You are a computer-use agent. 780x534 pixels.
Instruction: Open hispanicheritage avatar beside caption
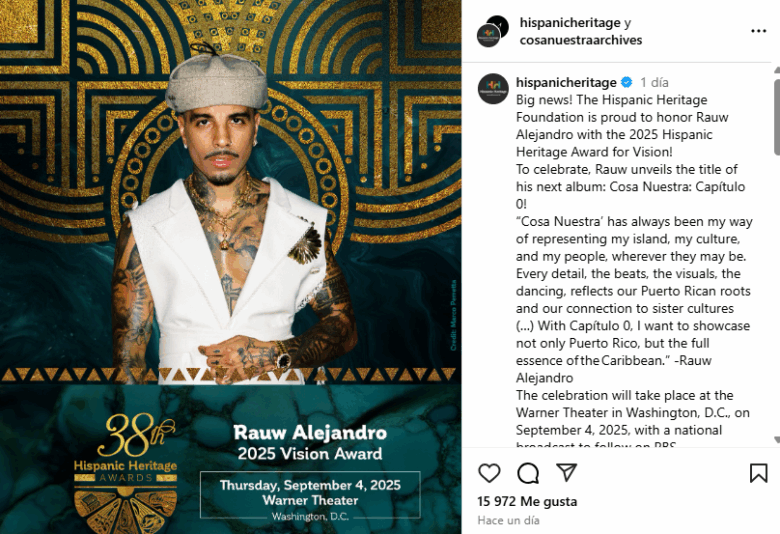click(x=493, y=89)
